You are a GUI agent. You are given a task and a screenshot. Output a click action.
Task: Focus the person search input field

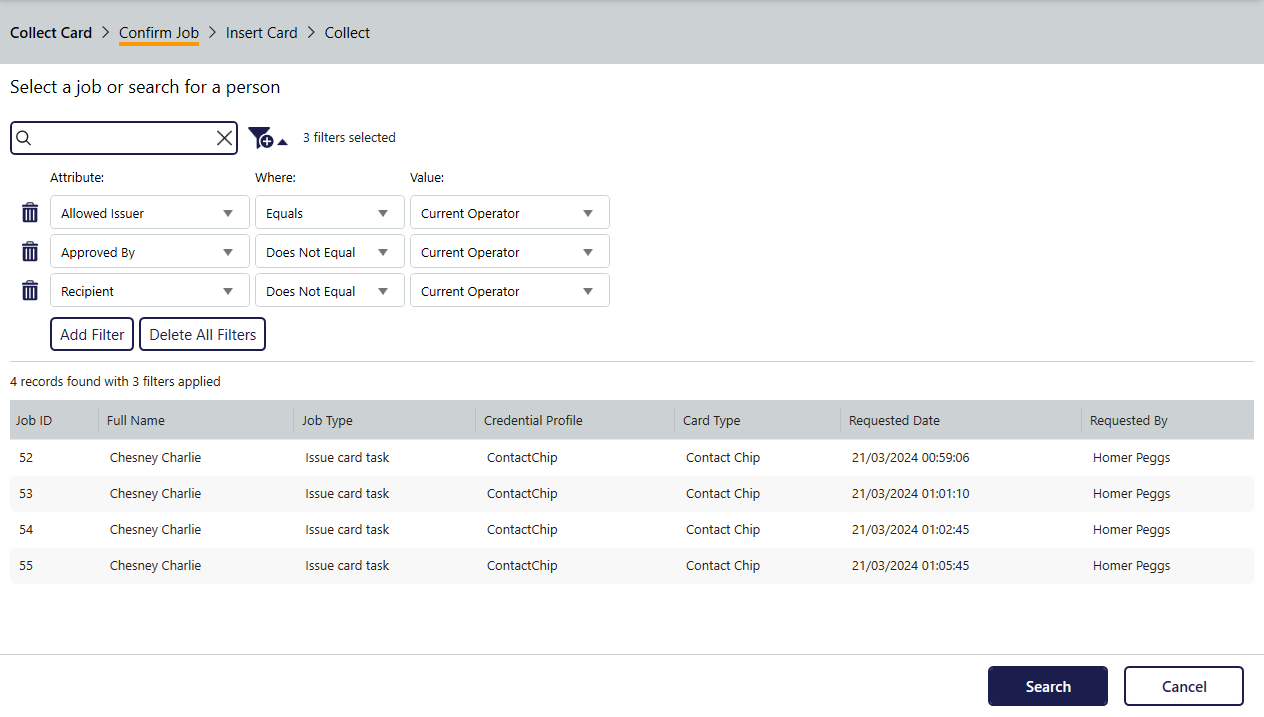point(124,138)
